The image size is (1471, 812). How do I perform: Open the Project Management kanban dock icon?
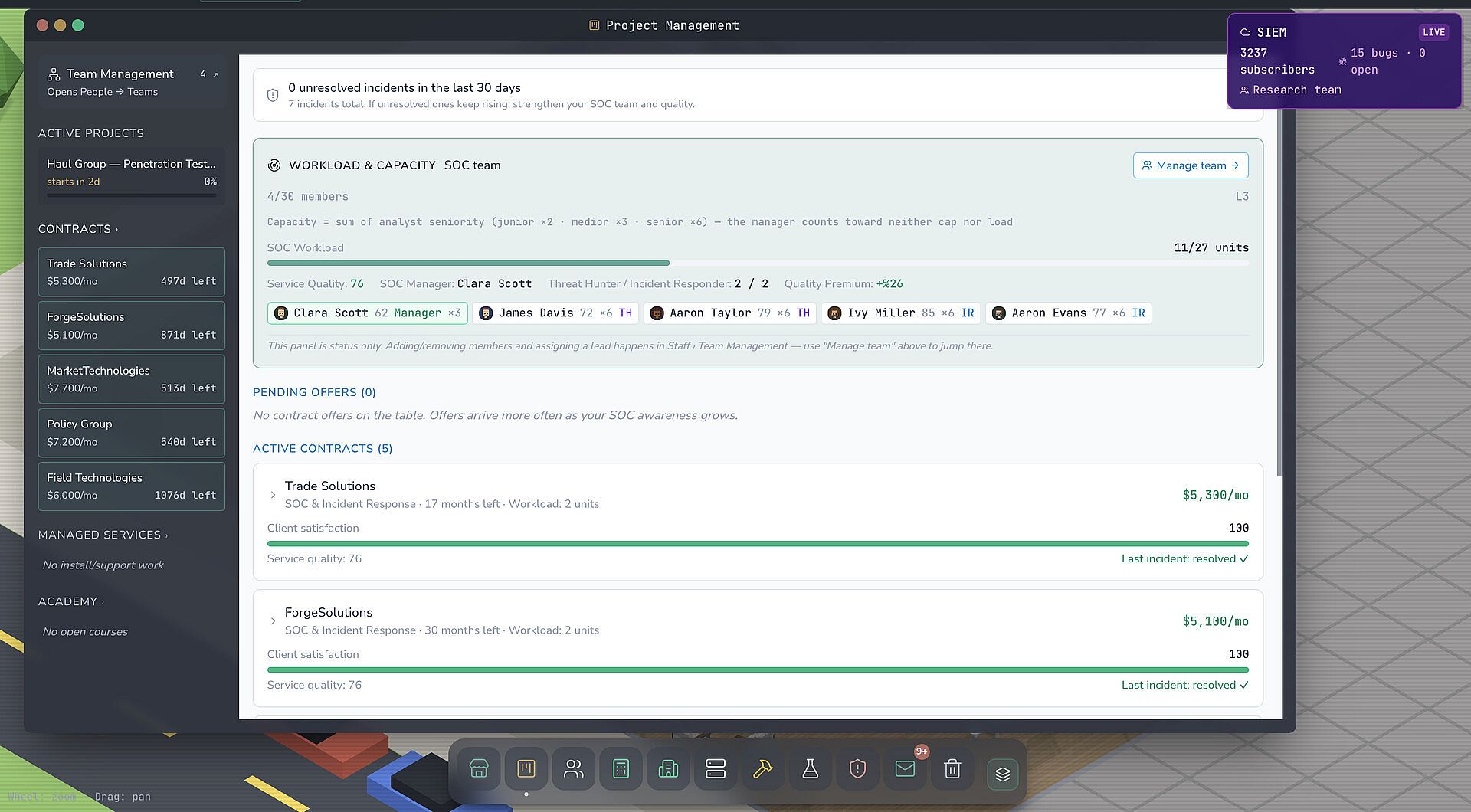point(526,768)
